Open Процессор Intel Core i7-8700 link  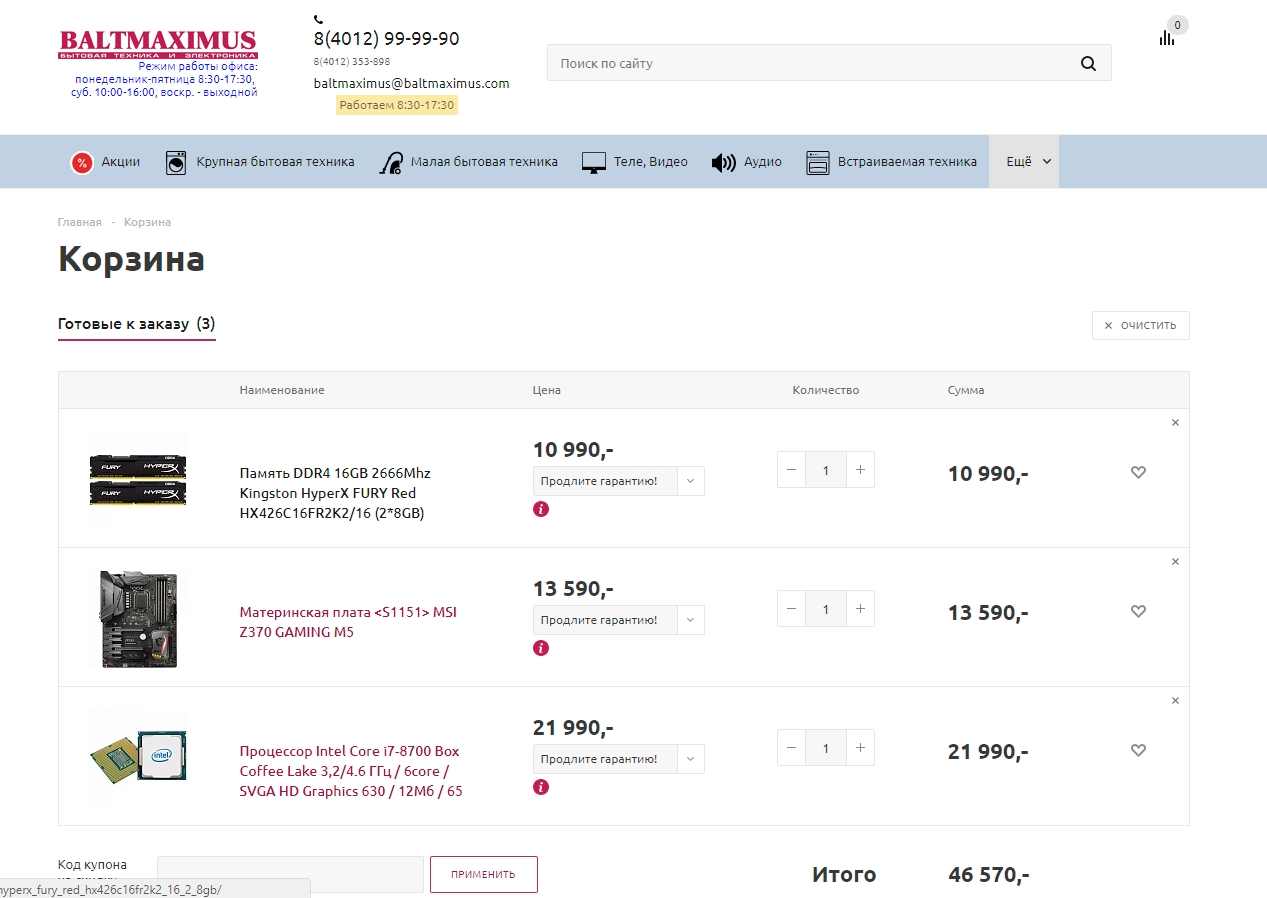point(351,771)
